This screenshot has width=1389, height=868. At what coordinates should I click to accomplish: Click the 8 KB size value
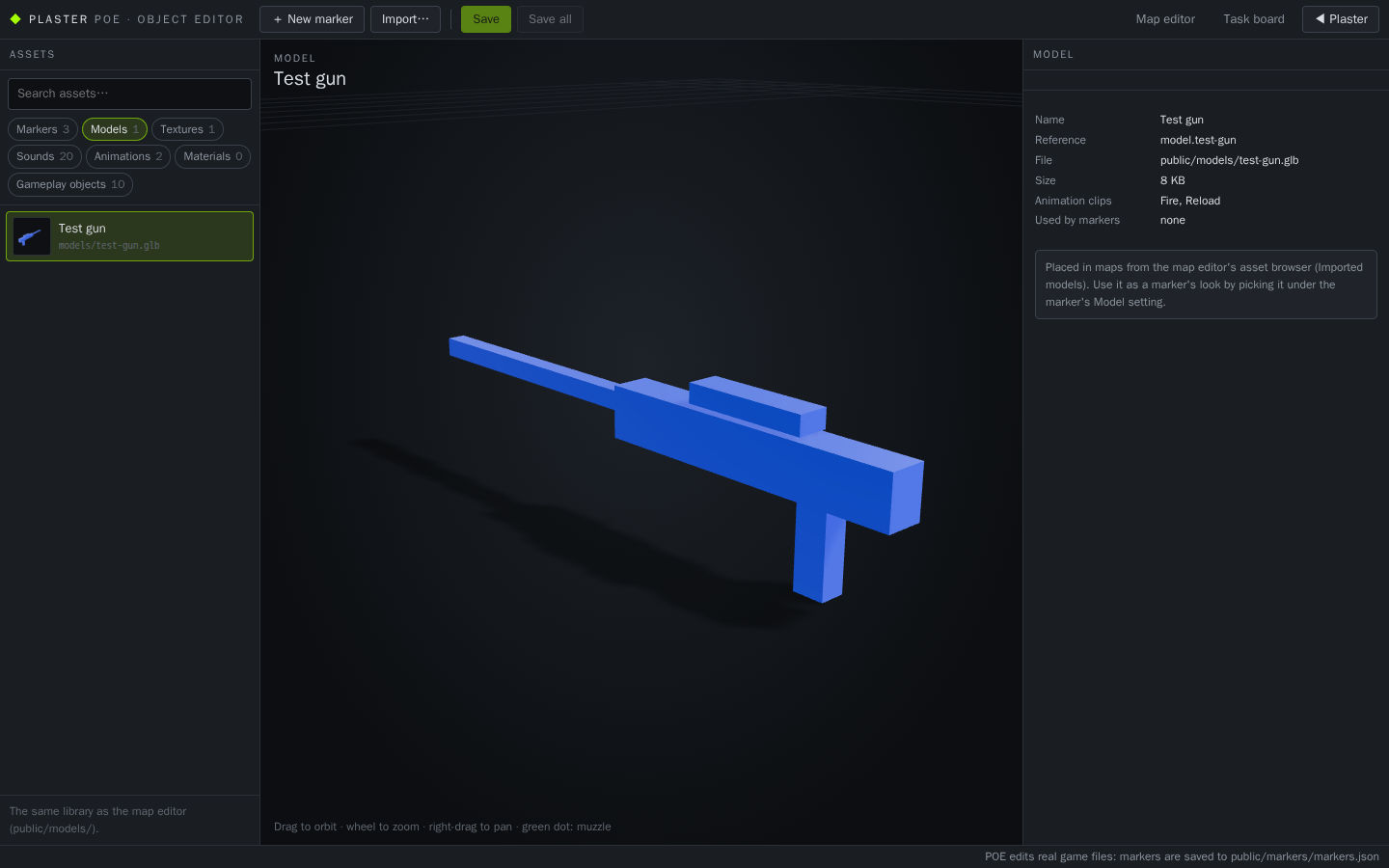(x=1173, y=180)
